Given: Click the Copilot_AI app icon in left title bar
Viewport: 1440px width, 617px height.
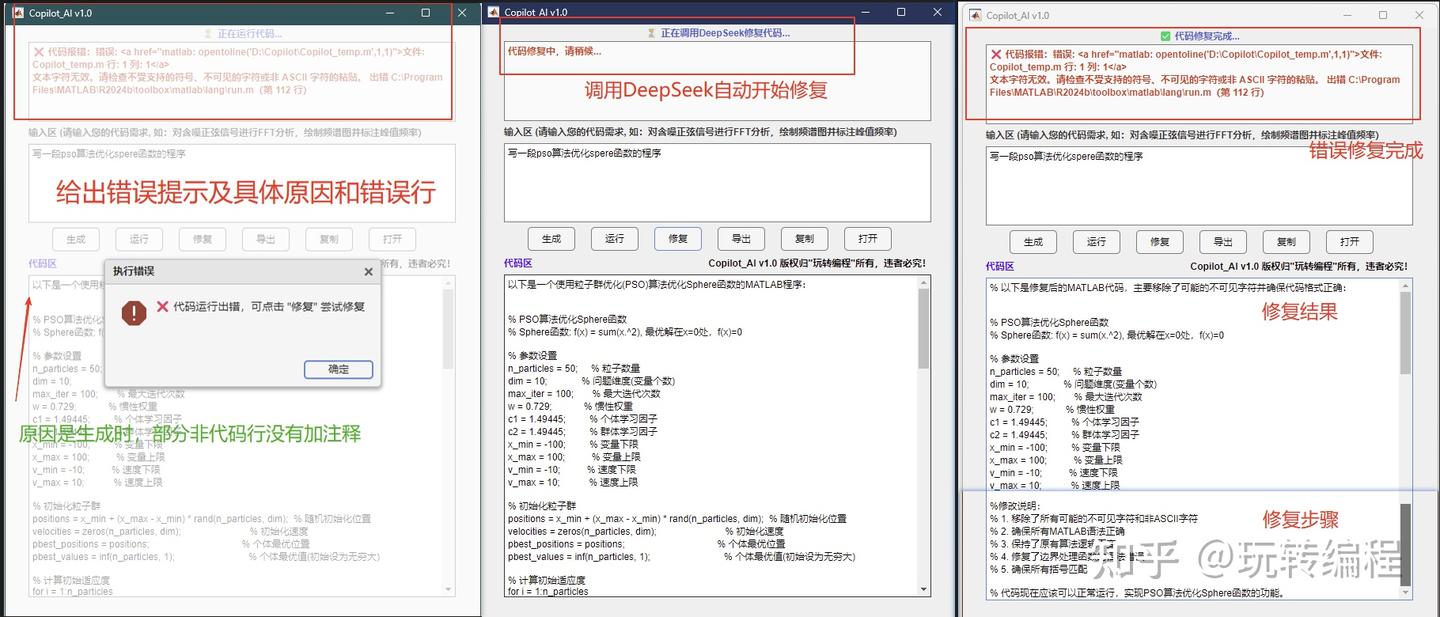Looking at the screenshot, I should (x=18, y=12).
